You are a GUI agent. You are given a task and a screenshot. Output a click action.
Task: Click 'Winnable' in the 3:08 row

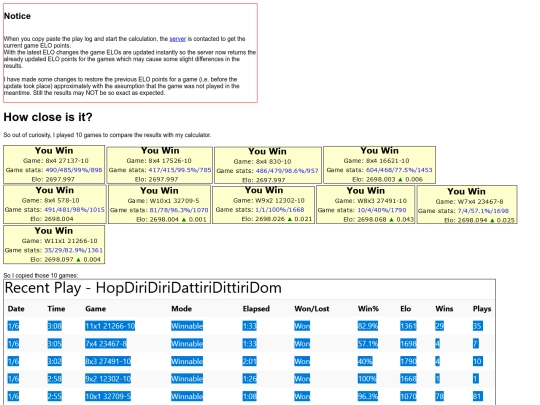pyautogui.click(x=187, y=326)
